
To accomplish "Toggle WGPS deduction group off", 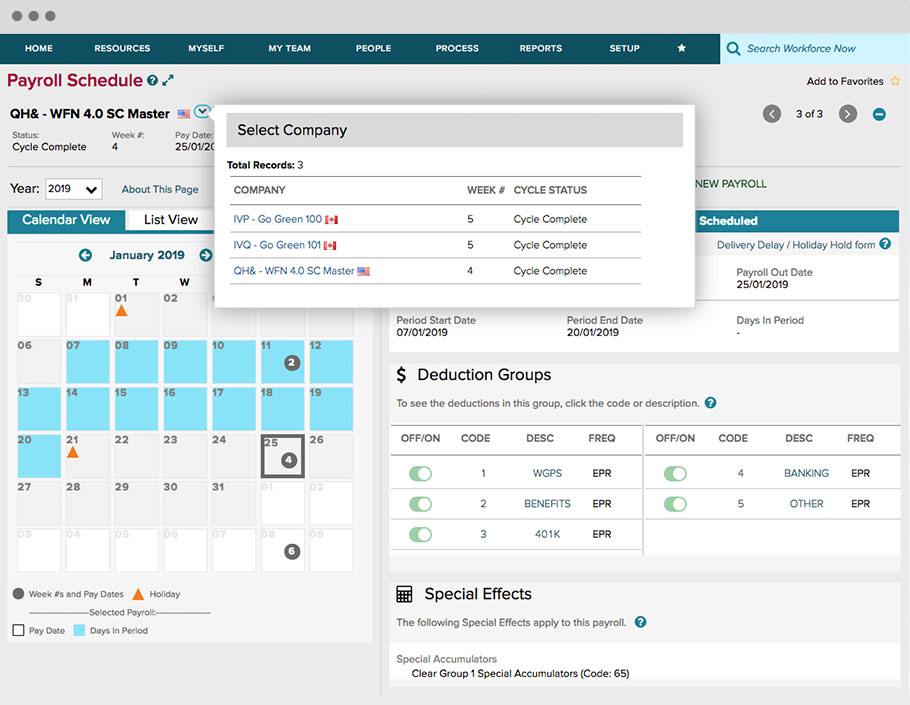I will 420,473.
